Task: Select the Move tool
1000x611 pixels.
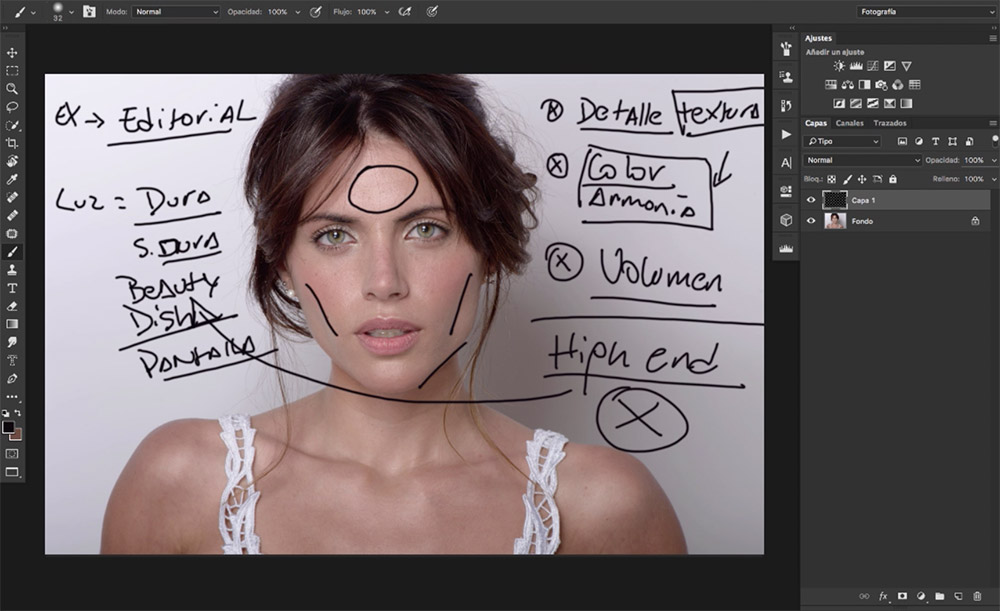Action: coord(12,53)
